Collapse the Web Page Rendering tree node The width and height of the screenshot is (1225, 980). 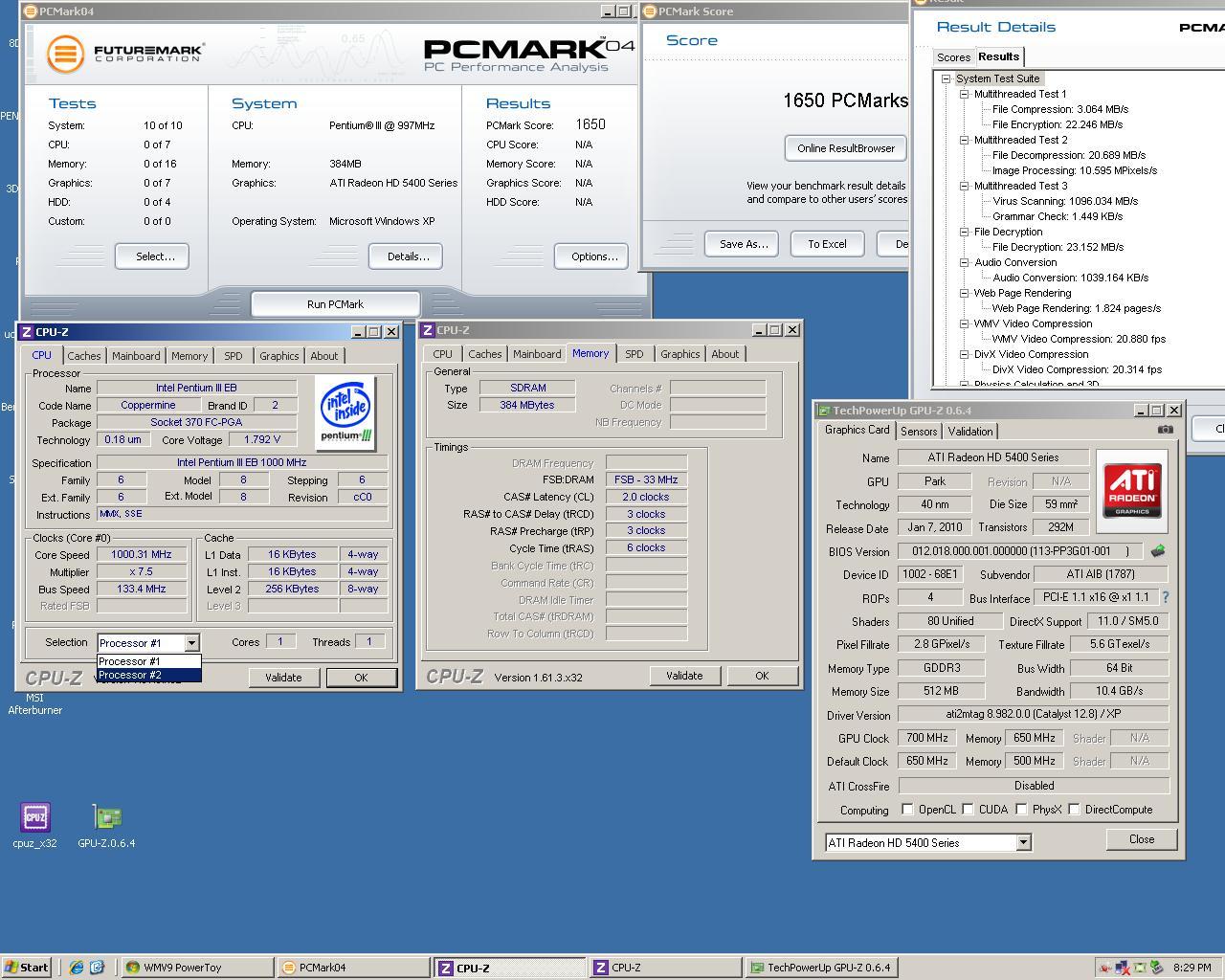964,293
